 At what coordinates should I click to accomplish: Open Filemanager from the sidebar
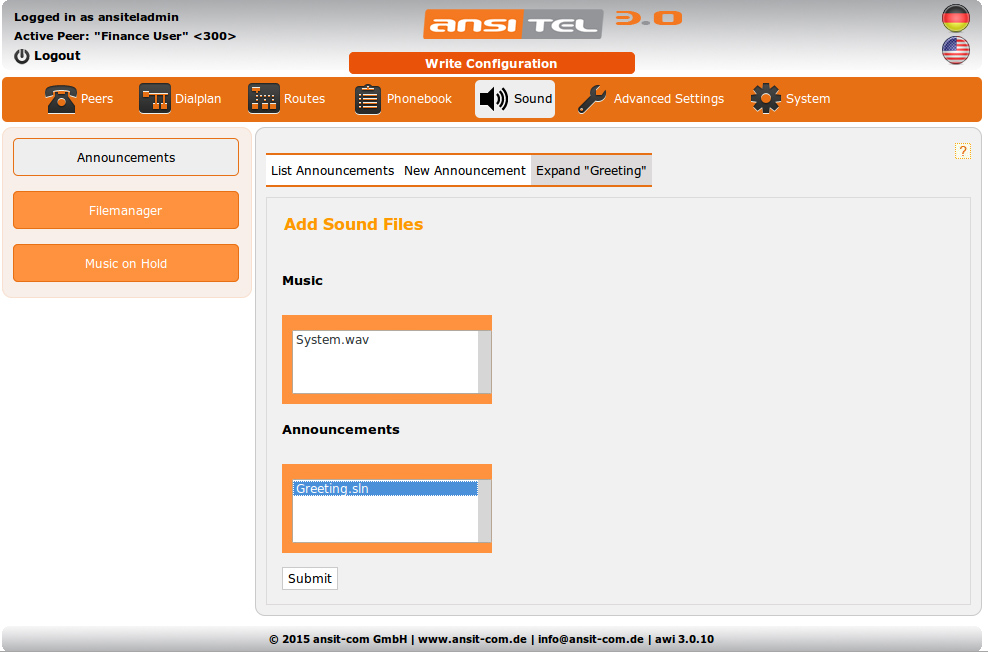(126, 210)
